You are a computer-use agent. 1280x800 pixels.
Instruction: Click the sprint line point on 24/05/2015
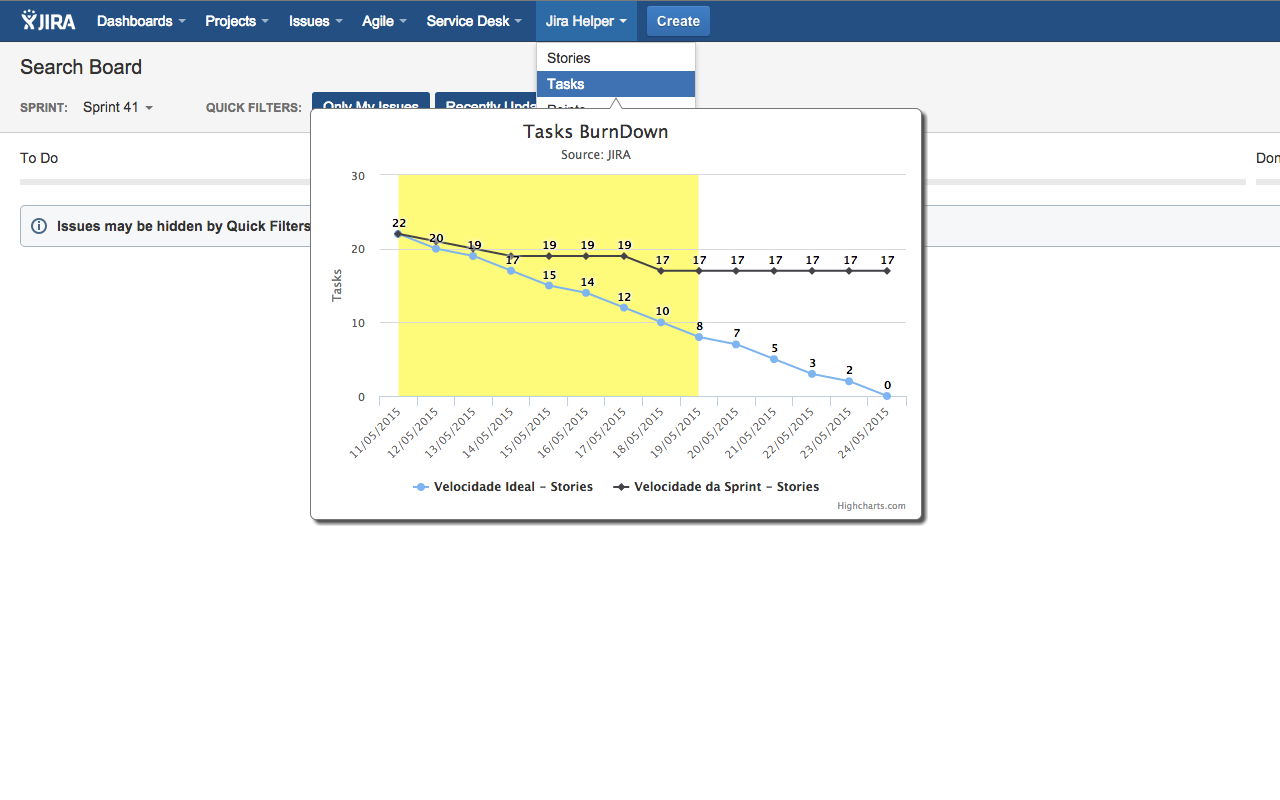pyautogui.click(x=887, y=271)
